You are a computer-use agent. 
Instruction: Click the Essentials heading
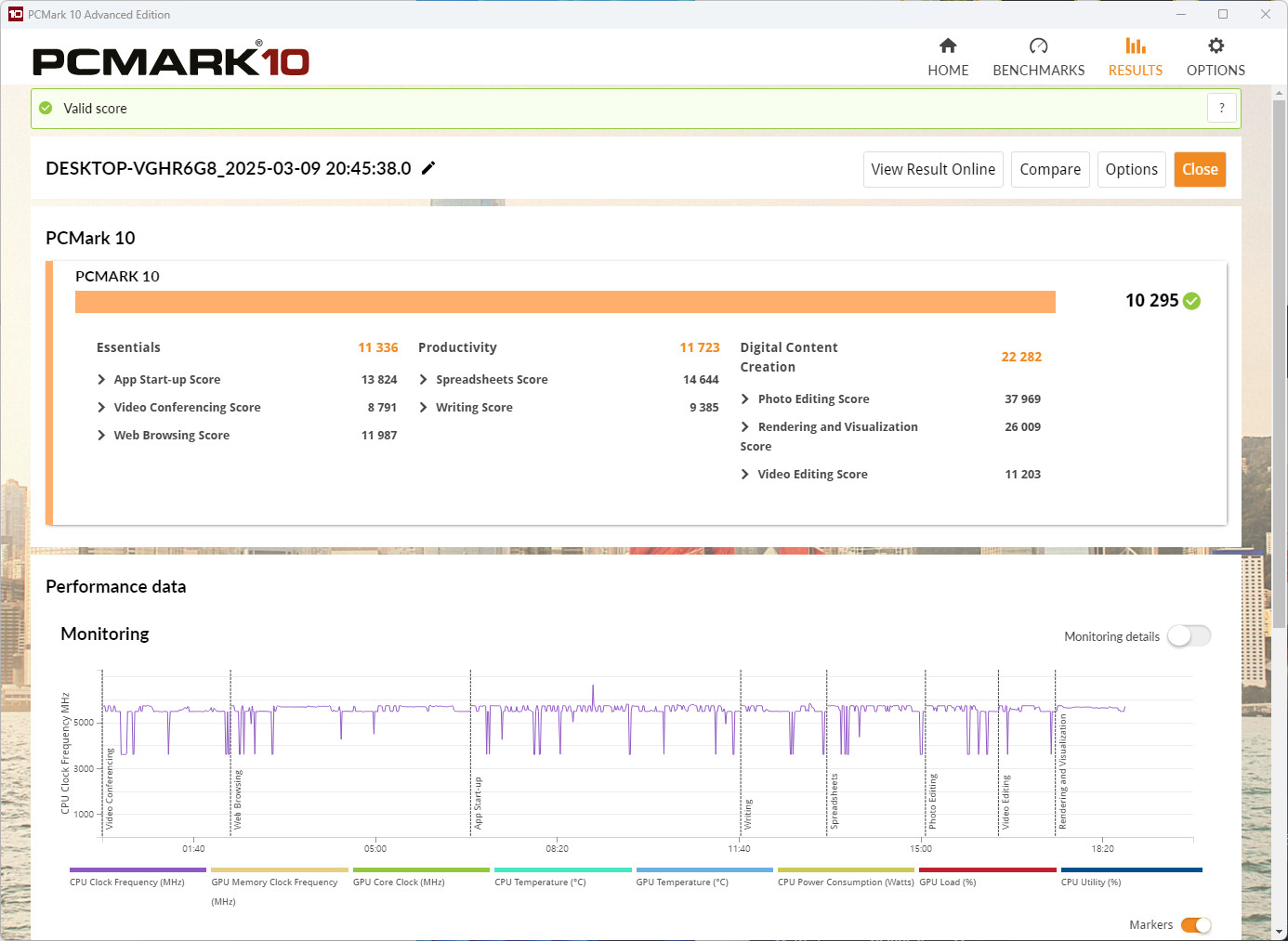click(128, 347)
